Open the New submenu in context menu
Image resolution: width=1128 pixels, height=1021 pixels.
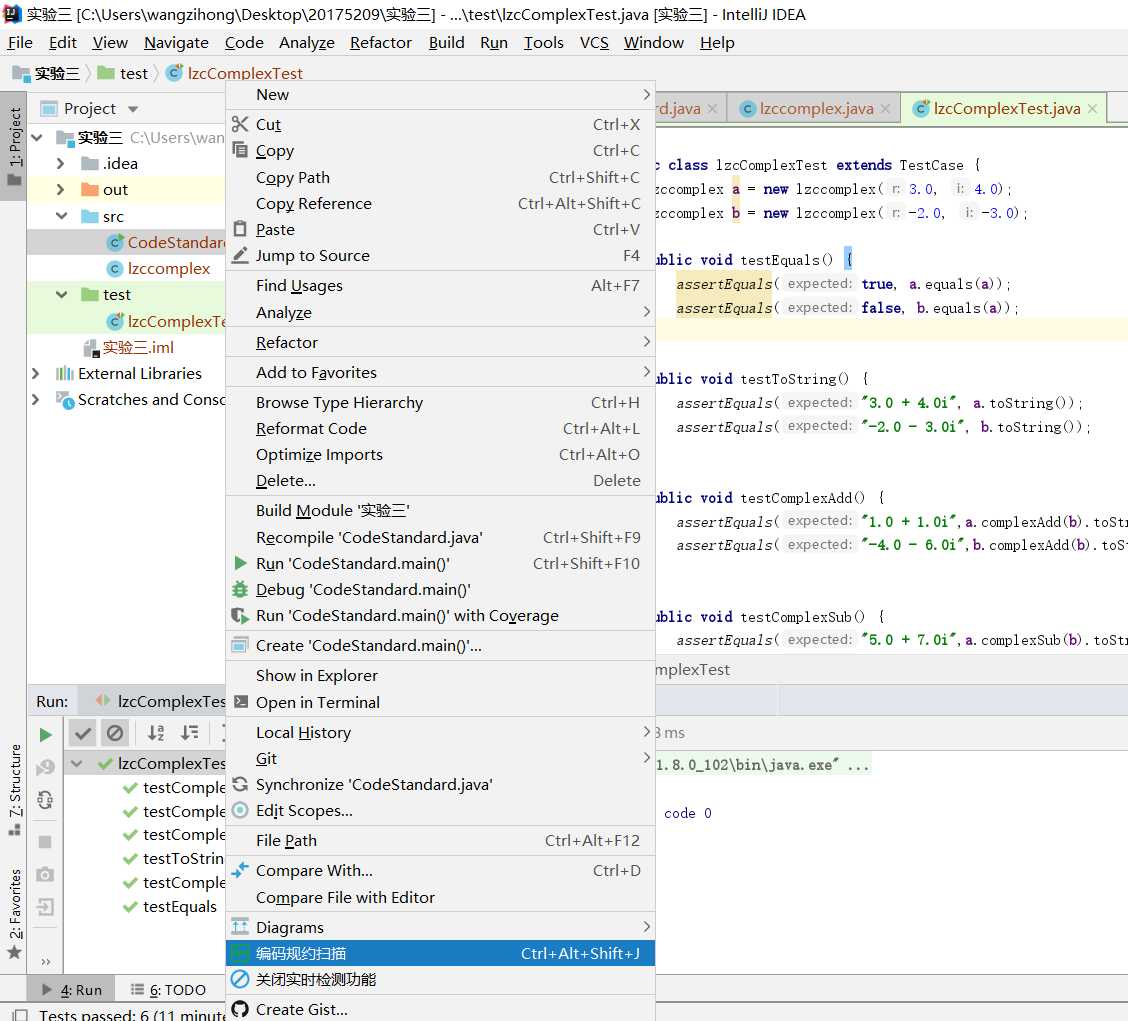tap(440, 94)
